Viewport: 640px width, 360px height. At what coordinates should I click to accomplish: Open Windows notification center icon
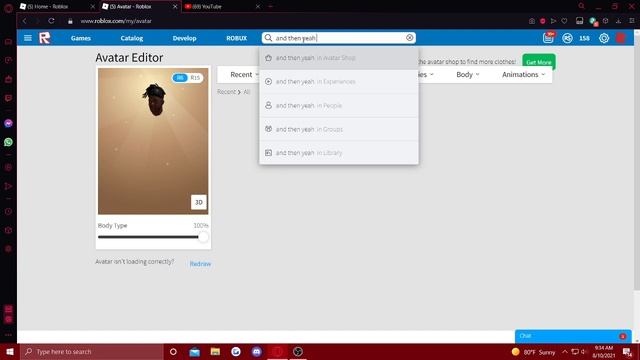point(627,352)
